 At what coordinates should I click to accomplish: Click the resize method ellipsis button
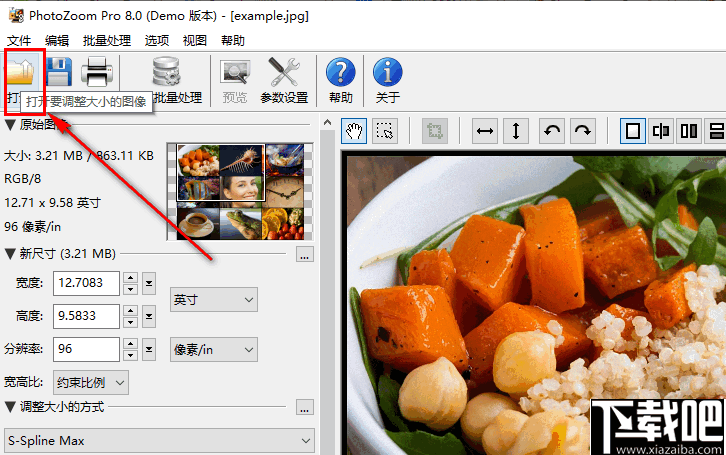(x=305, y=407)
